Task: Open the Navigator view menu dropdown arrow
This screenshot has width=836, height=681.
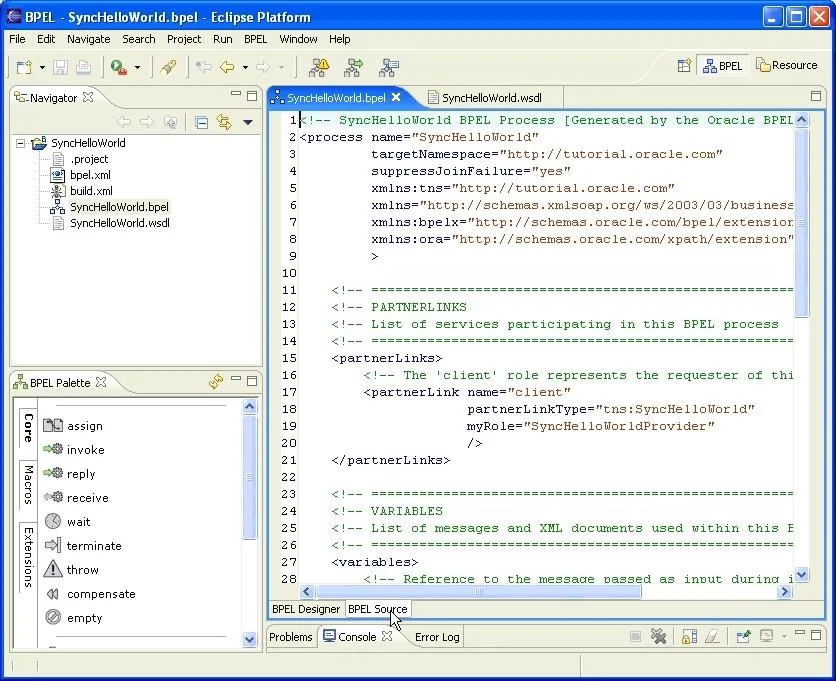Action: [247, 122]
